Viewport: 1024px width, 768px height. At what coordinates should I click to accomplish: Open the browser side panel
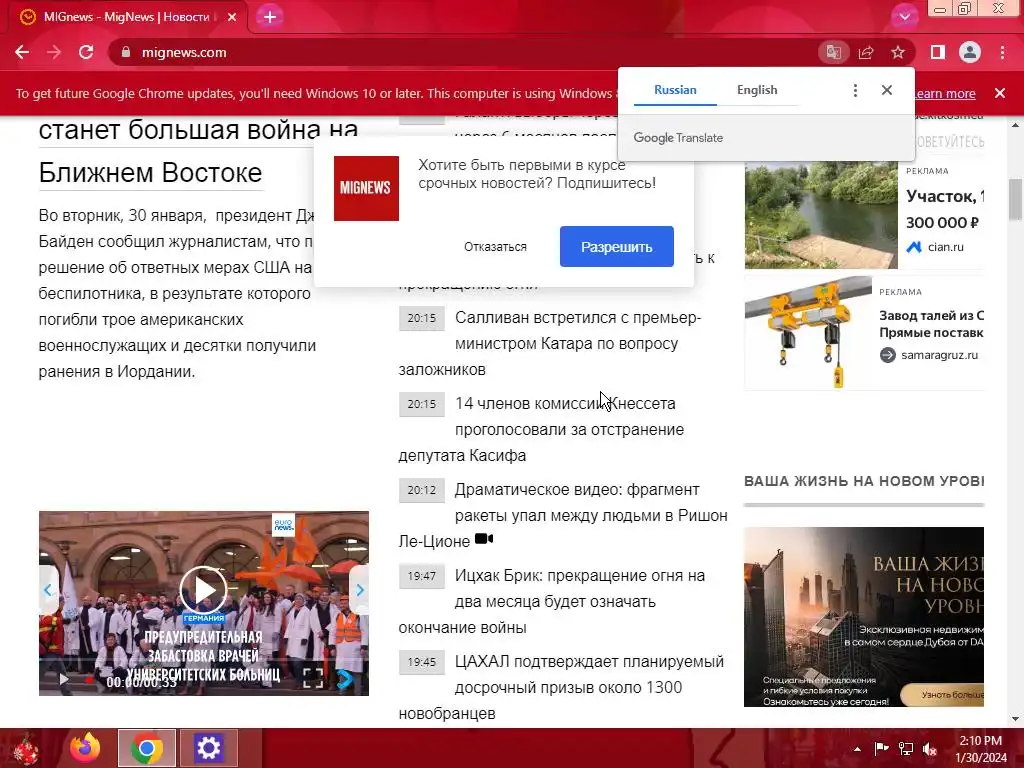938,52
